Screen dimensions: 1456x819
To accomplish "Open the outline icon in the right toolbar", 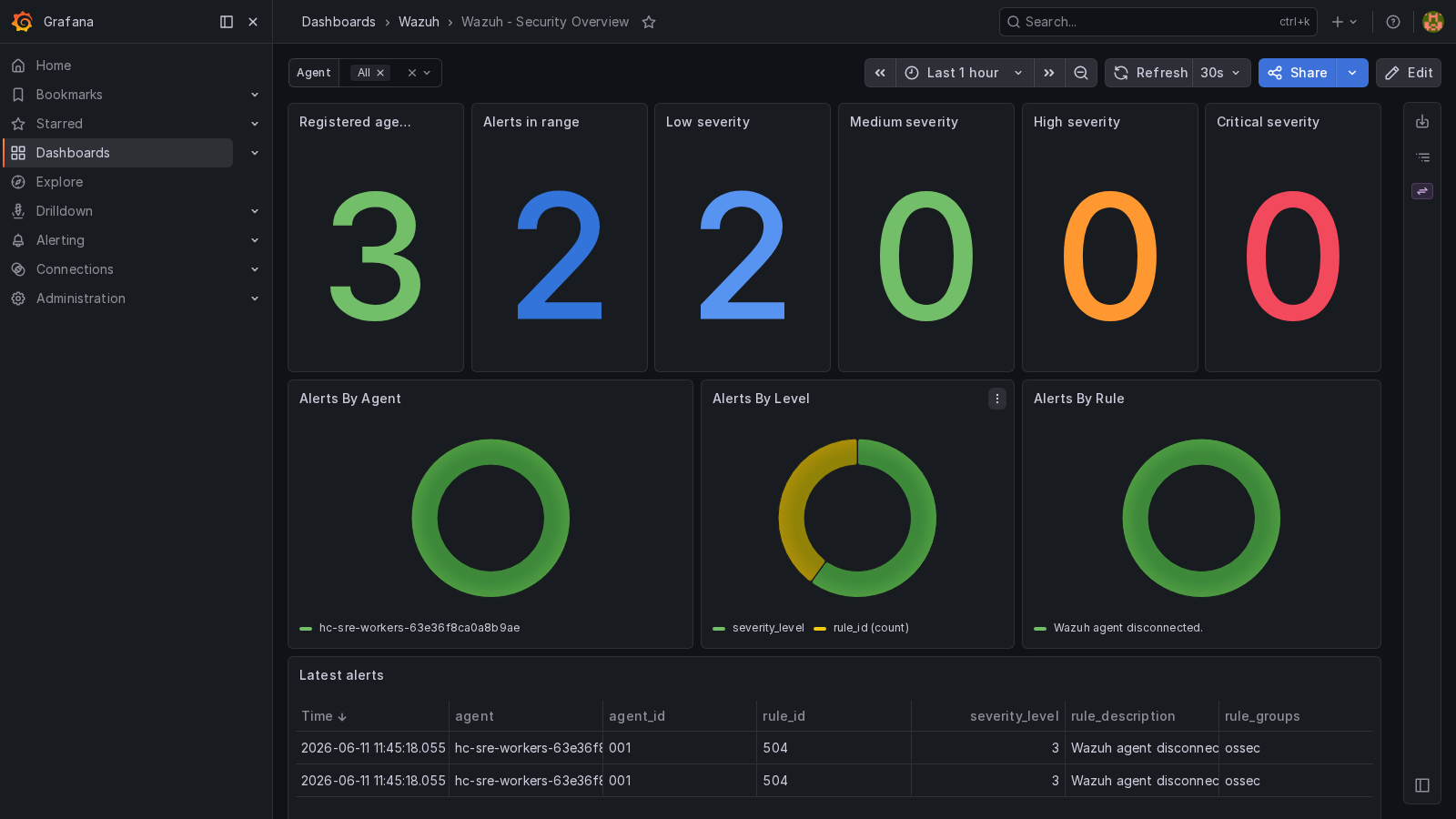I will [x=1422, y=157].
